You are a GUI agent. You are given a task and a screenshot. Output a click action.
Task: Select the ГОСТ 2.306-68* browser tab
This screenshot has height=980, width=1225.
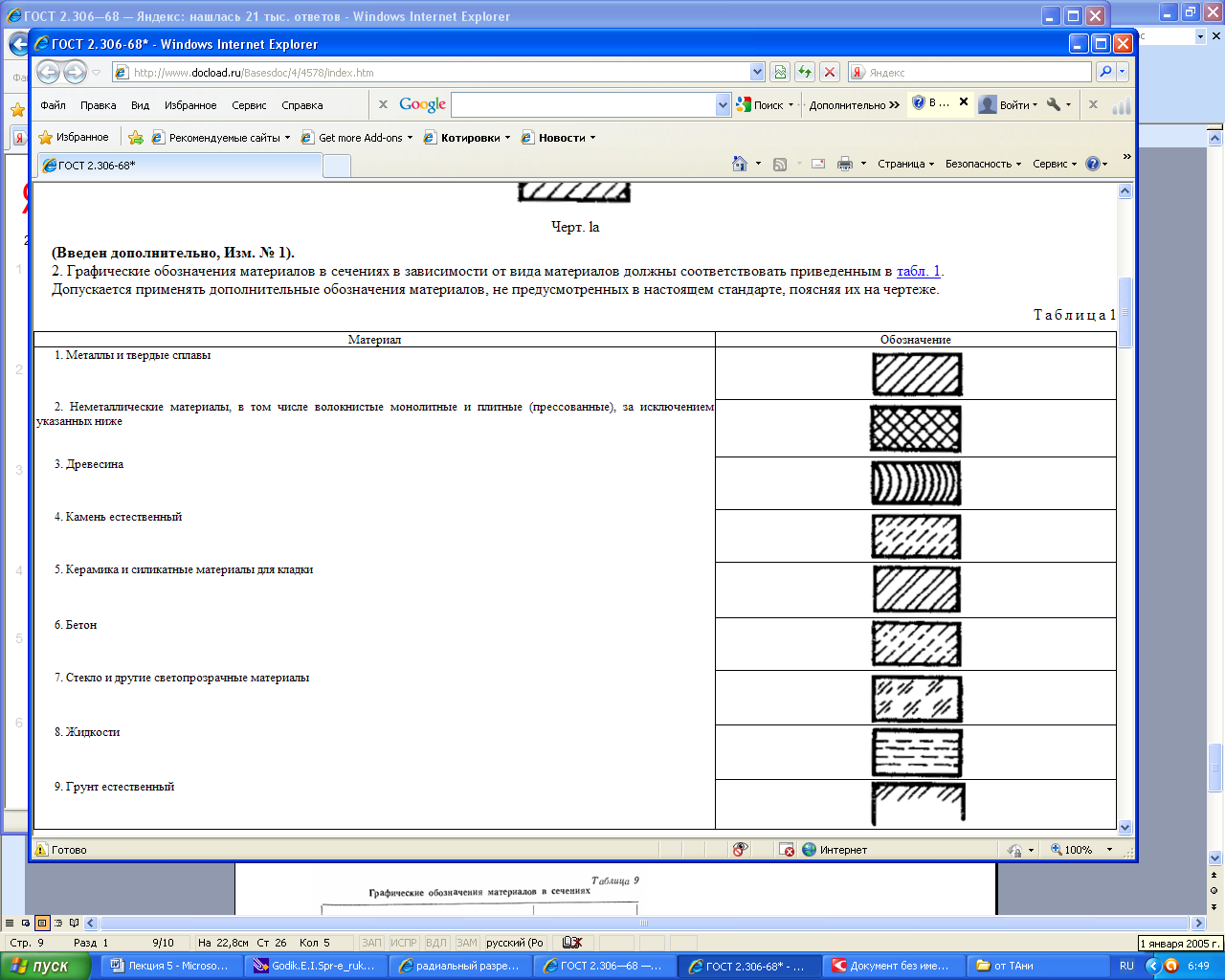click(x=179, y=166)
